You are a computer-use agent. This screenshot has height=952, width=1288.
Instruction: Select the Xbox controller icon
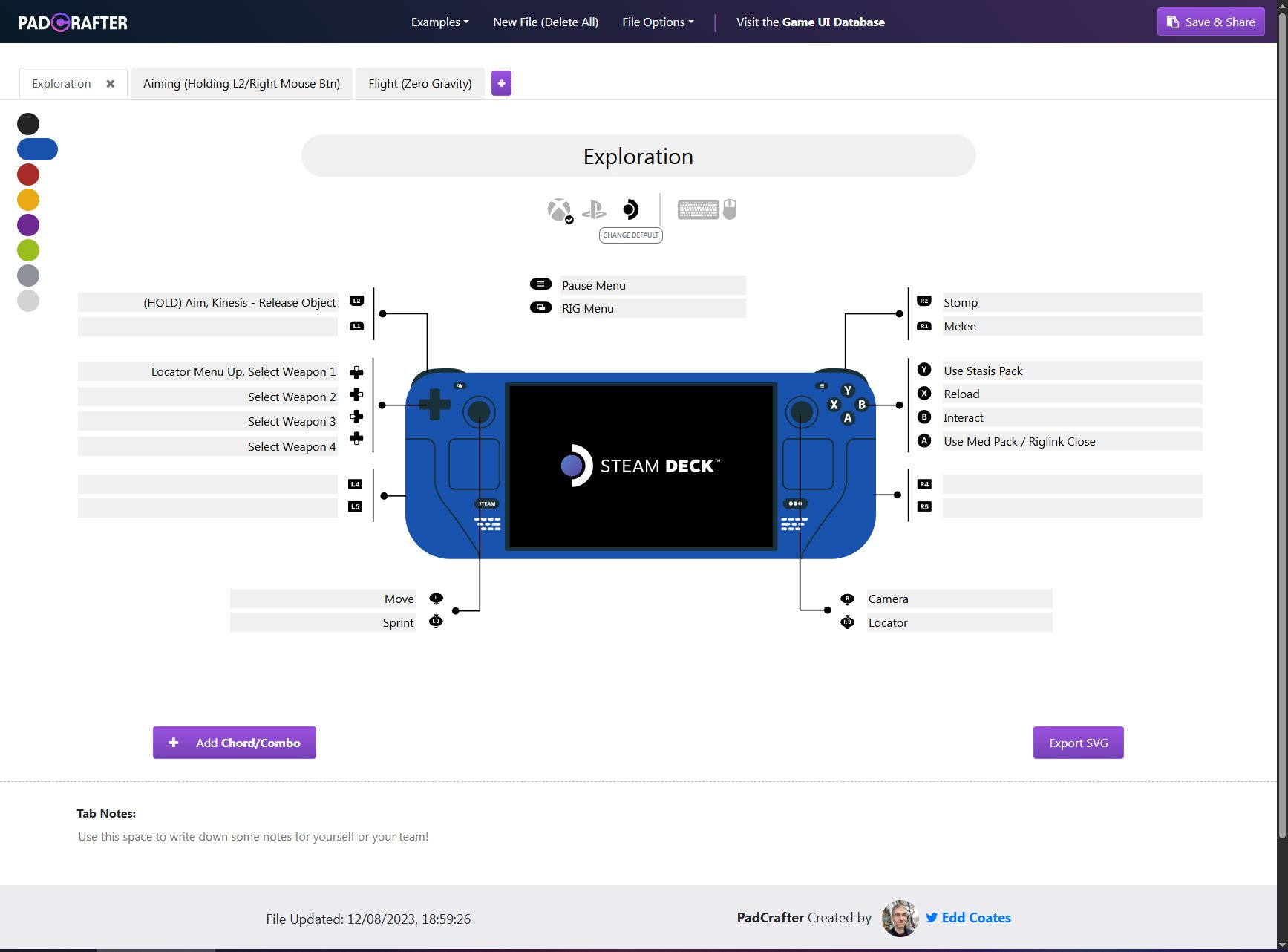click(559, 210)
